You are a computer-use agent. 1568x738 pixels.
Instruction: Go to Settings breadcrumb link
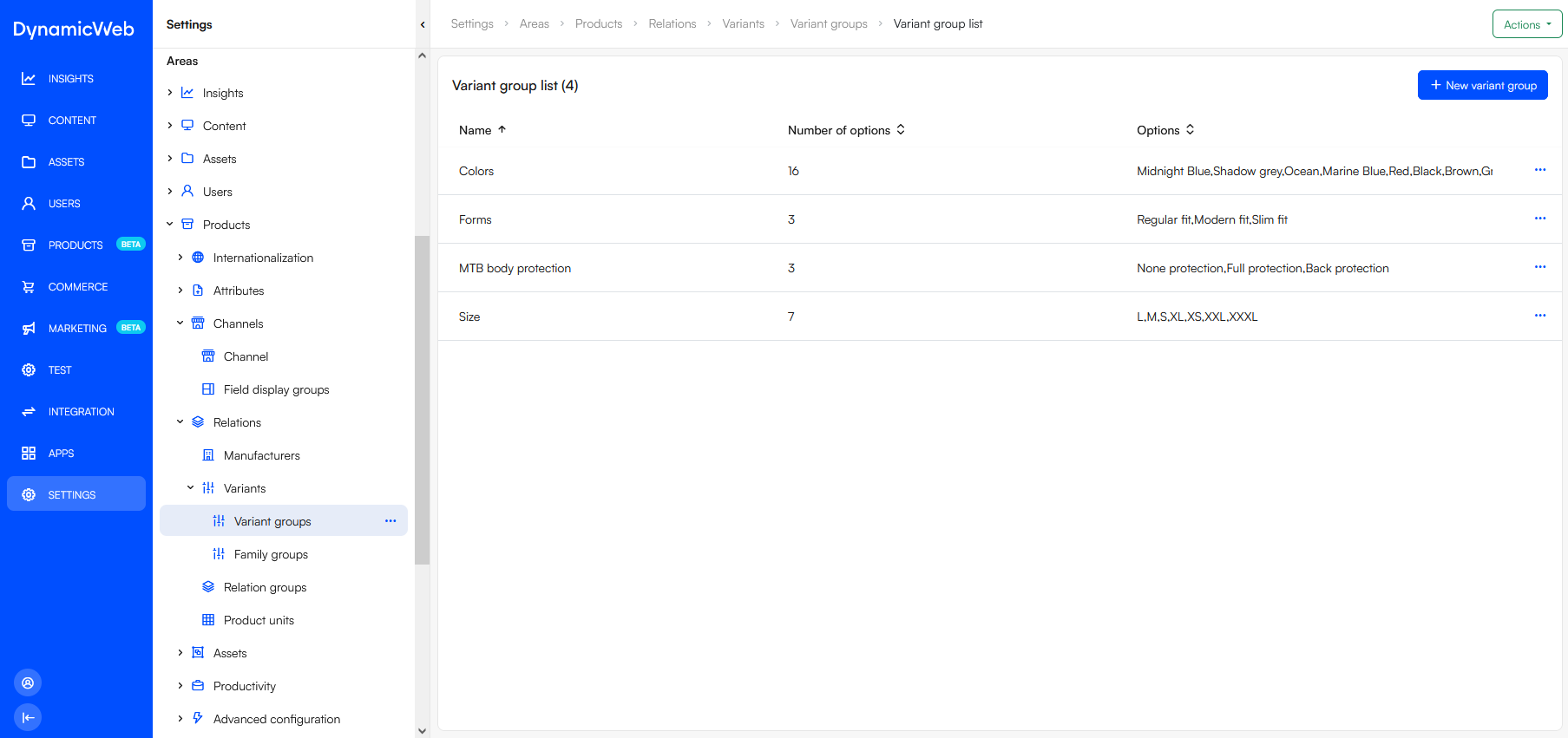472,23
